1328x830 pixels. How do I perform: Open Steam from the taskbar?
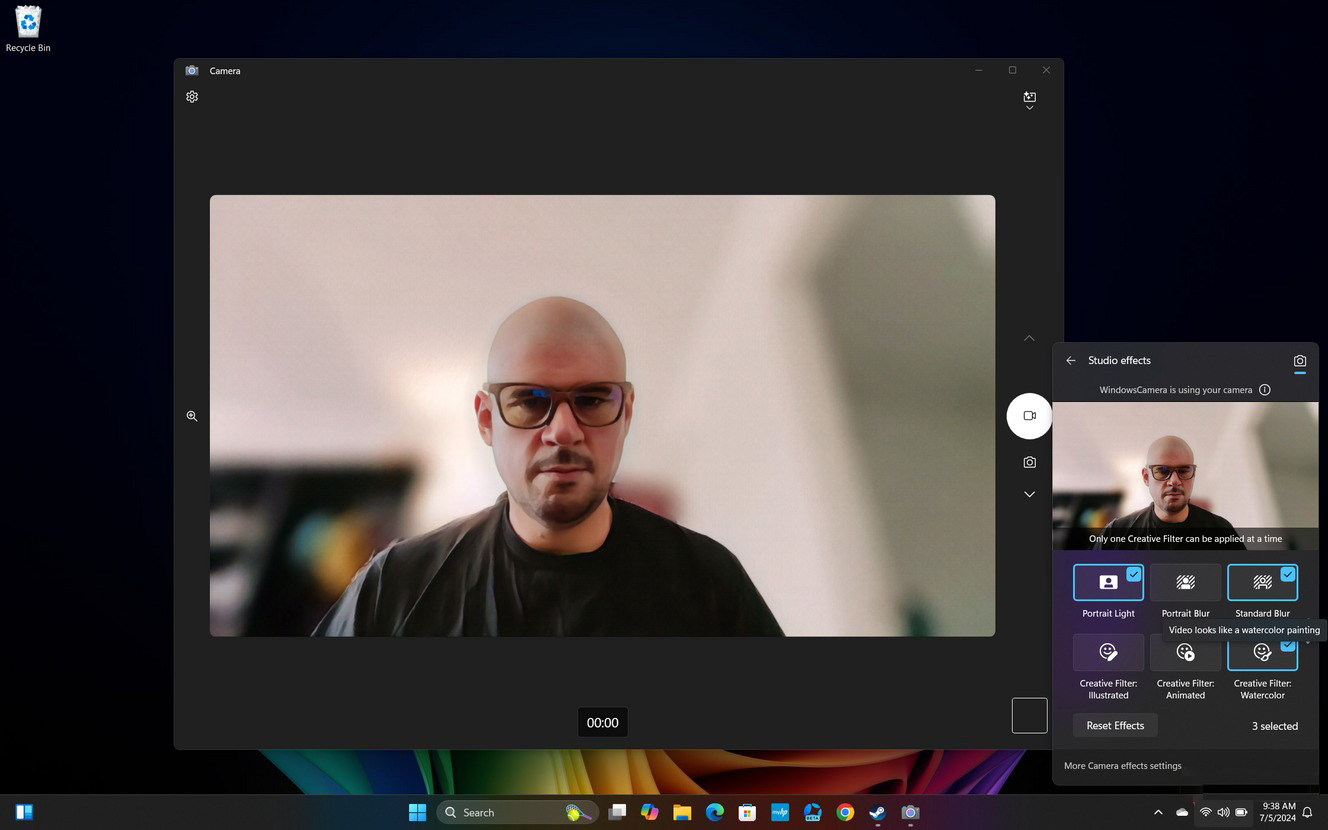877,812
